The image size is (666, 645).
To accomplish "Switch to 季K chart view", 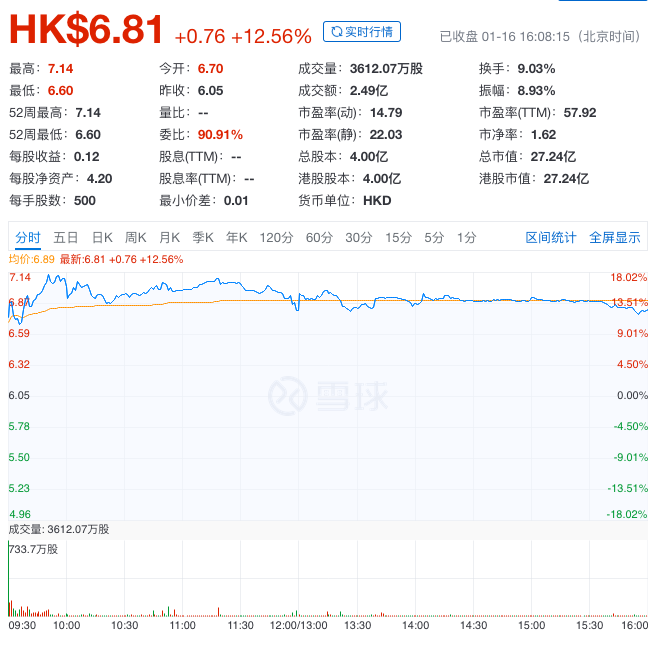I will pyautogui.click(x=203, y=237).
